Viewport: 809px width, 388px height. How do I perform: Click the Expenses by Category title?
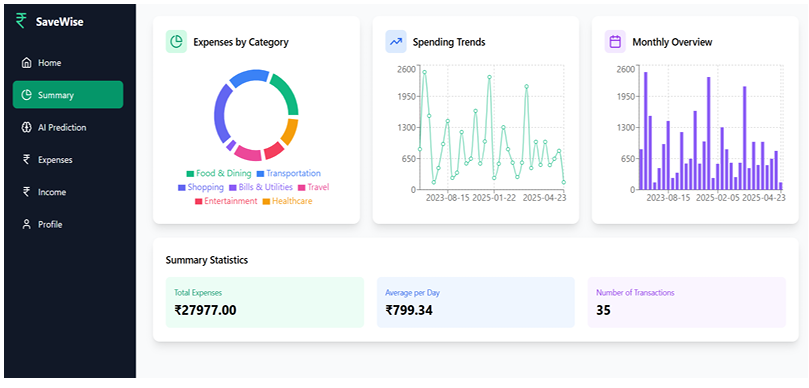(241, 42)
